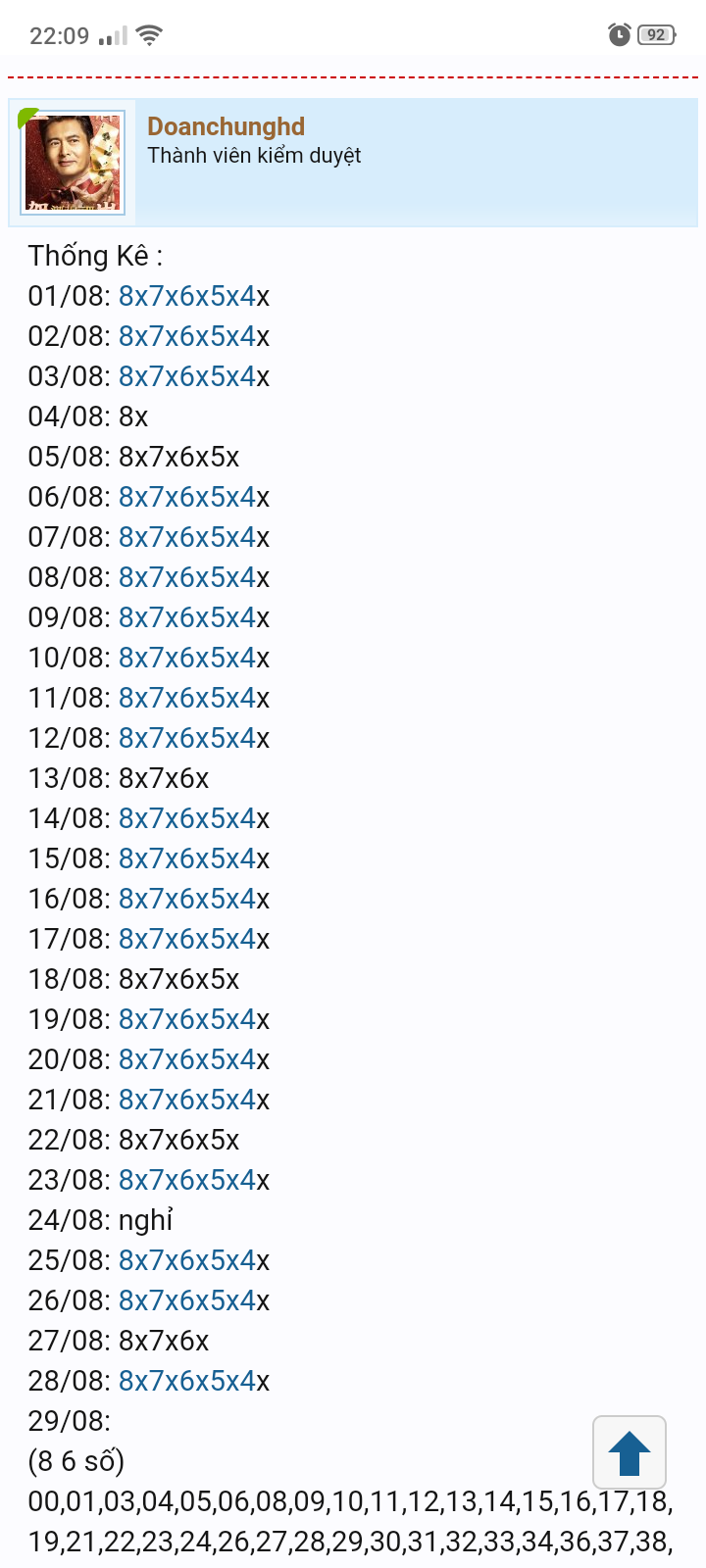Tap the 10/08 8x7x6x5x4 link
This screenshot has height=1568, width=706.
[x=187, y=658]
